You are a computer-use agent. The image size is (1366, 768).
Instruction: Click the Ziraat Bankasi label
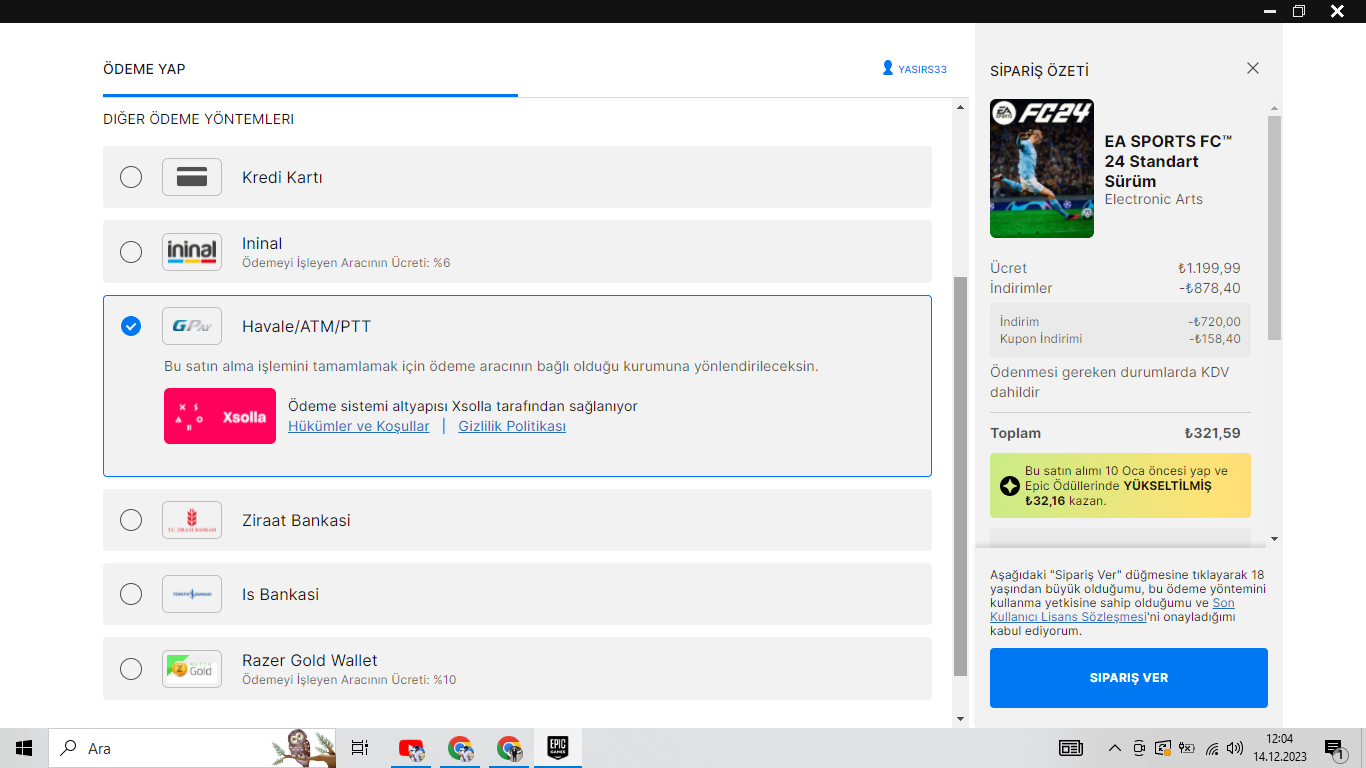(296, 520)
